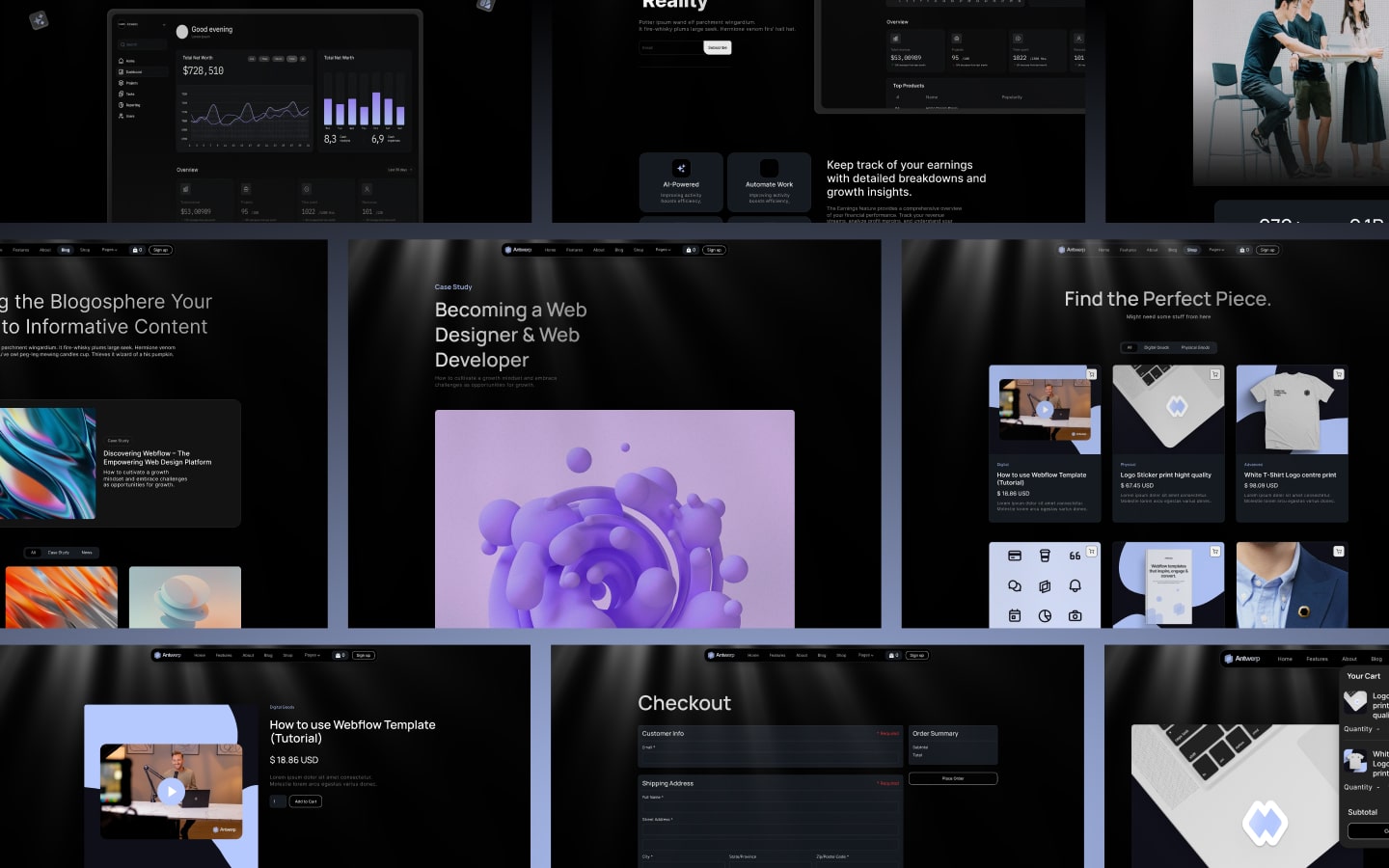Click Sign up on the Find the Perfect Piece navbar
Screen dimensions: 1389x868
pos(1267,250)
